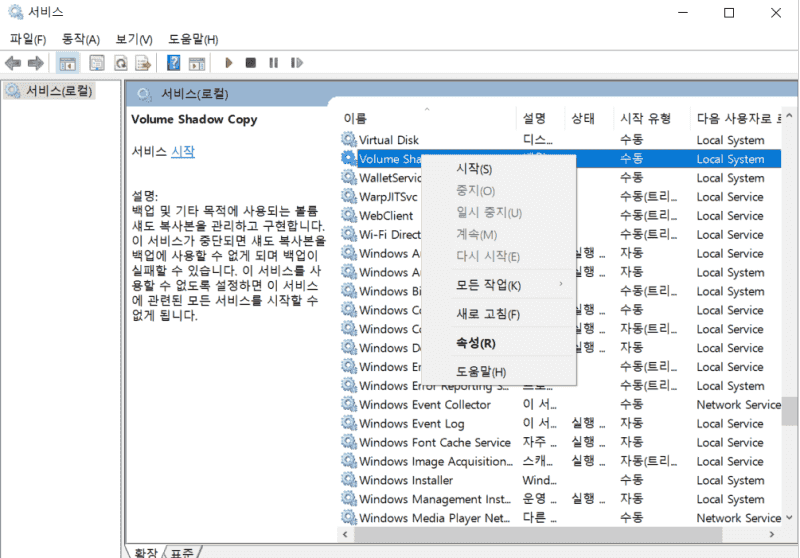The width and height of the screenshot is (800, 558).
Task: Click gear icon beside Windows Event Collector
Action: [x=349, y=404]
